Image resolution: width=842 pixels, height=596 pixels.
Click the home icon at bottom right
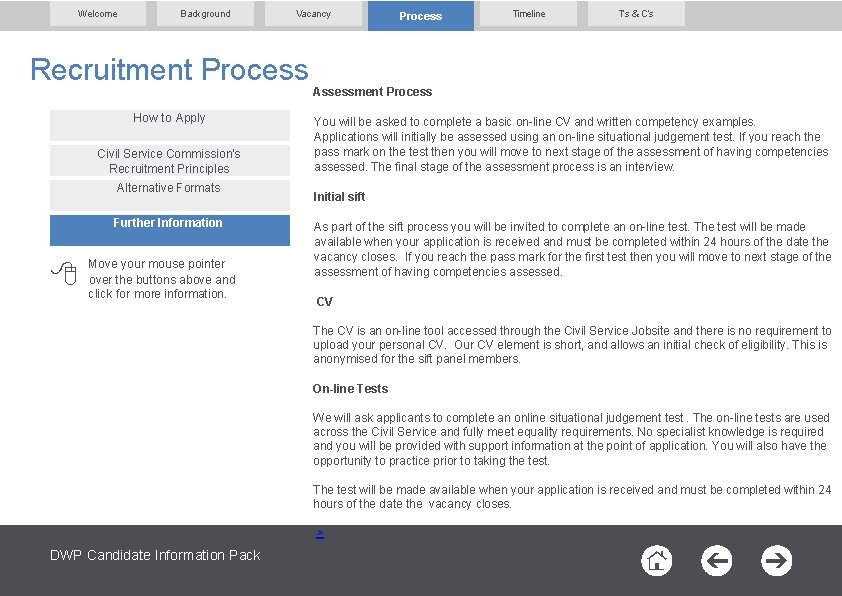[x=657, y=561]
